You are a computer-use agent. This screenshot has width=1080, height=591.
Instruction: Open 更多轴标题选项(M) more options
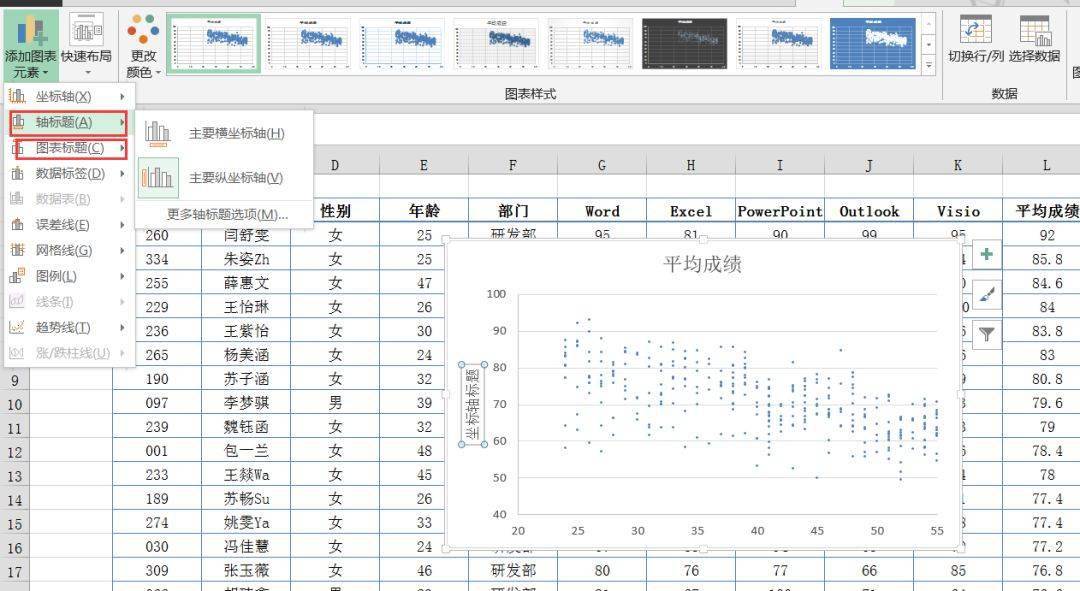point(227,214)
